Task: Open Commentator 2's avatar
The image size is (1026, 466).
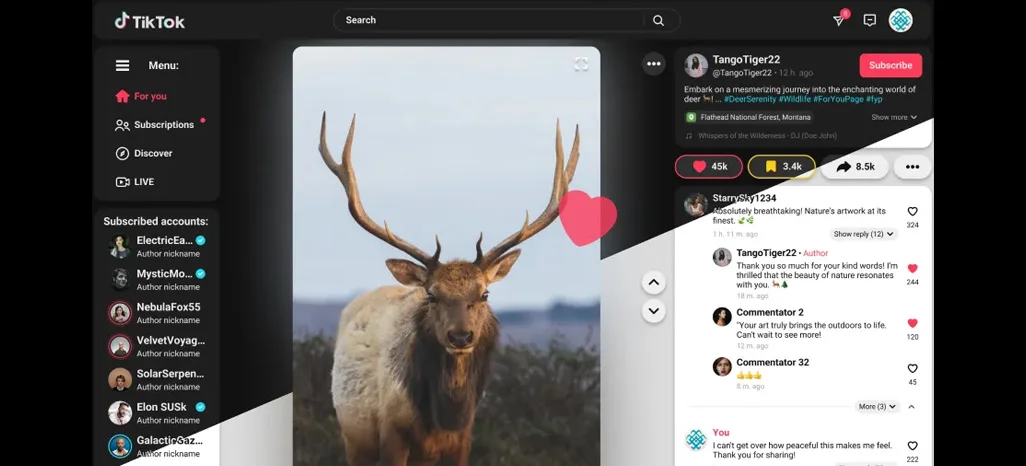Action: pos(722,317)
